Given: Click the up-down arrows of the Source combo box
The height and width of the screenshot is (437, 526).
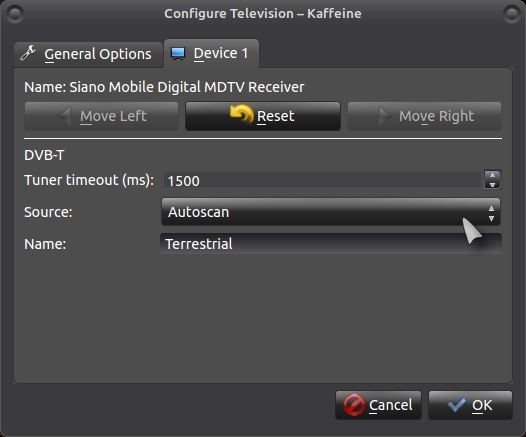Looking at the screenshot, I should pos(491,213).
